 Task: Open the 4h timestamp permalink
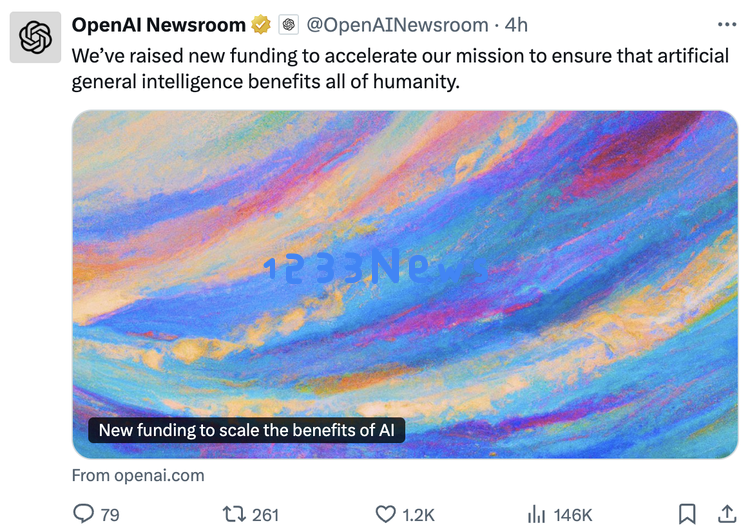516,25
